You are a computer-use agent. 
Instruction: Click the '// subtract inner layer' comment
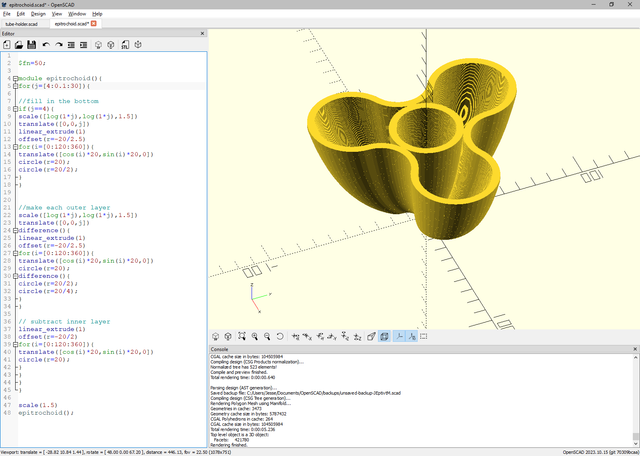point(64,322)
